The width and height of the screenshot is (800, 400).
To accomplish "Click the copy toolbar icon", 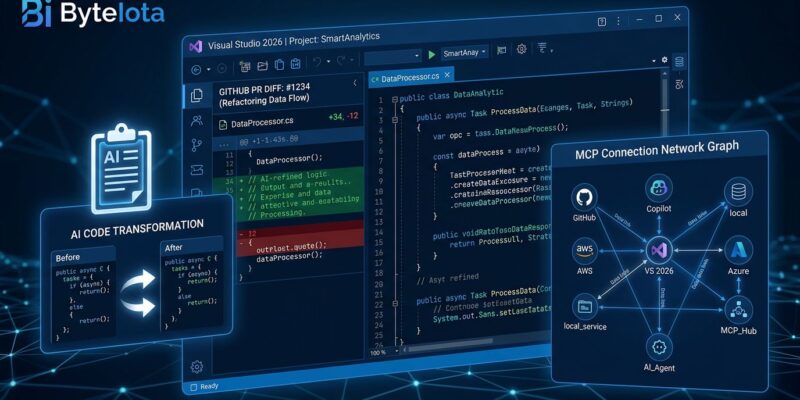I will pos(279,65).
